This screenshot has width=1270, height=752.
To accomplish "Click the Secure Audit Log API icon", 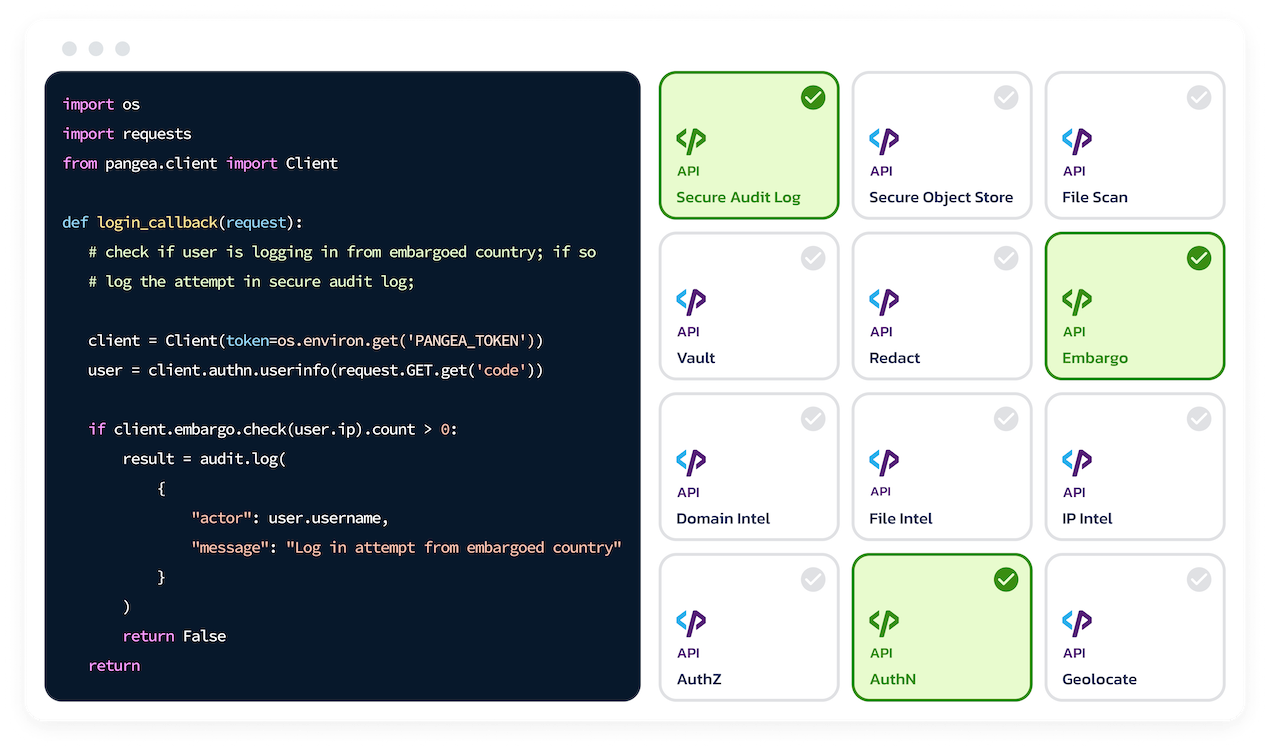I will point(691,141).
